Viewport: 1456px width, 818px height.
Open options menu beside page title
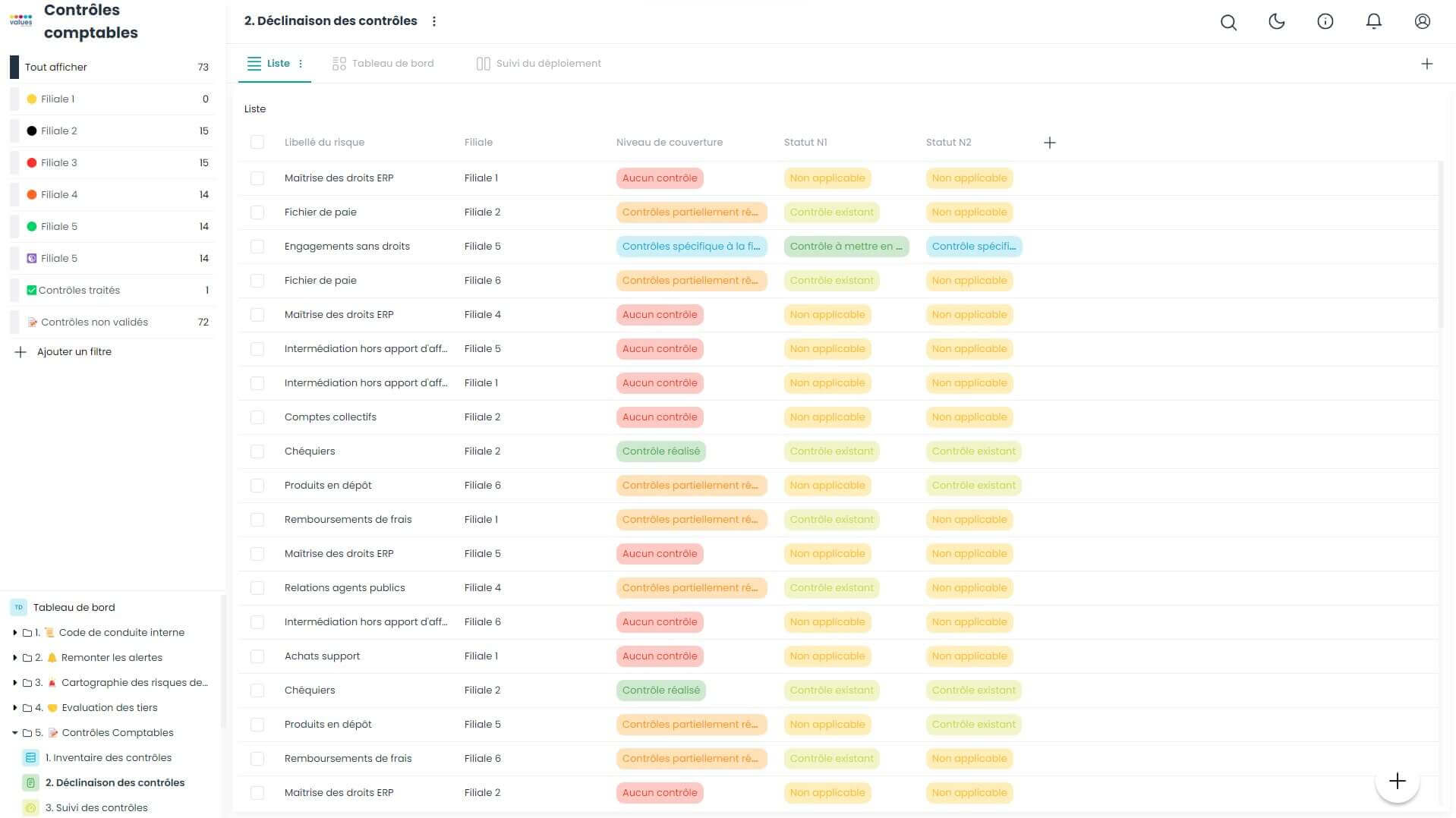[x=434, y=21]
